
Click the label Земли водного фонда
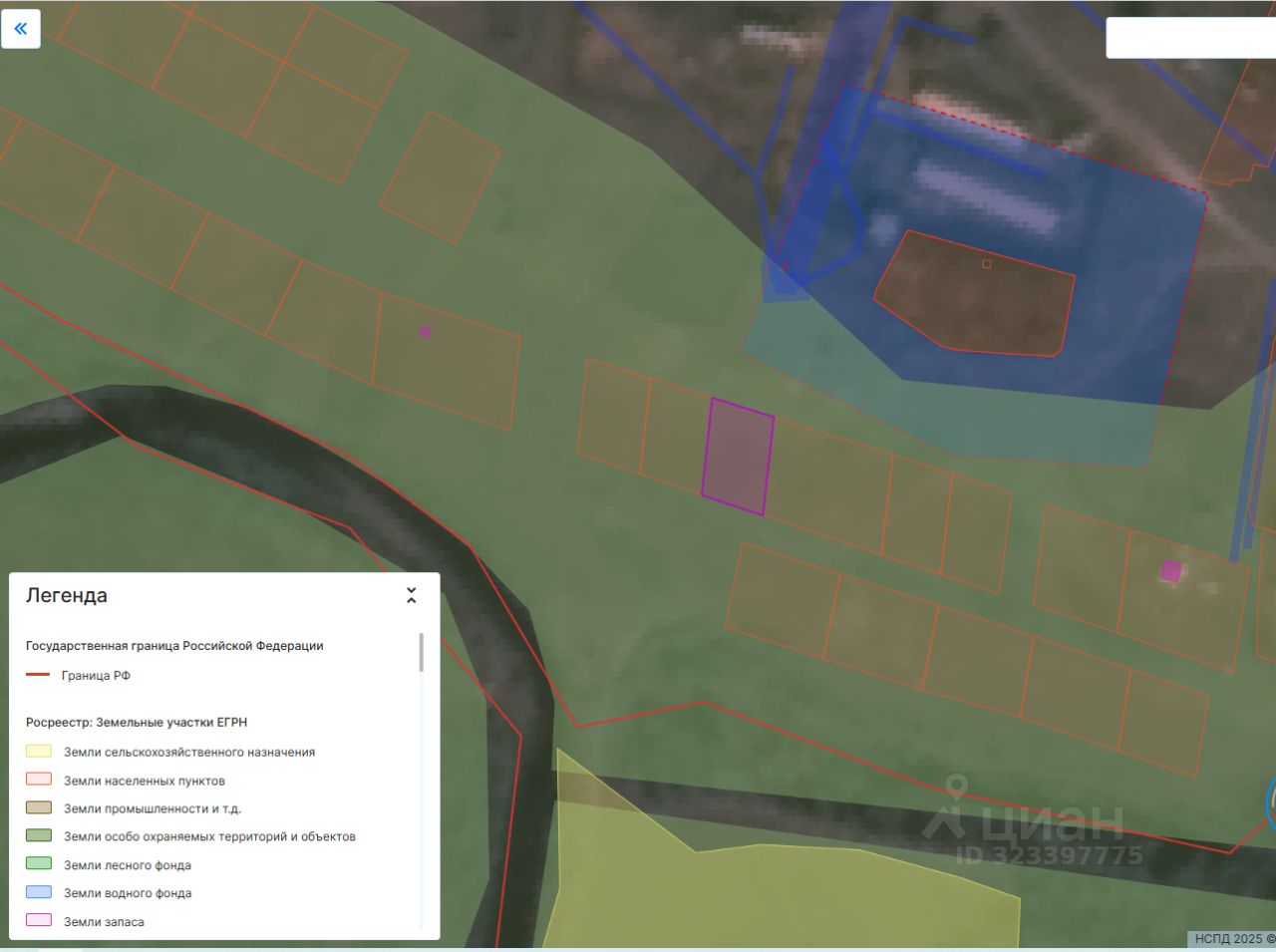coord(128,893)
